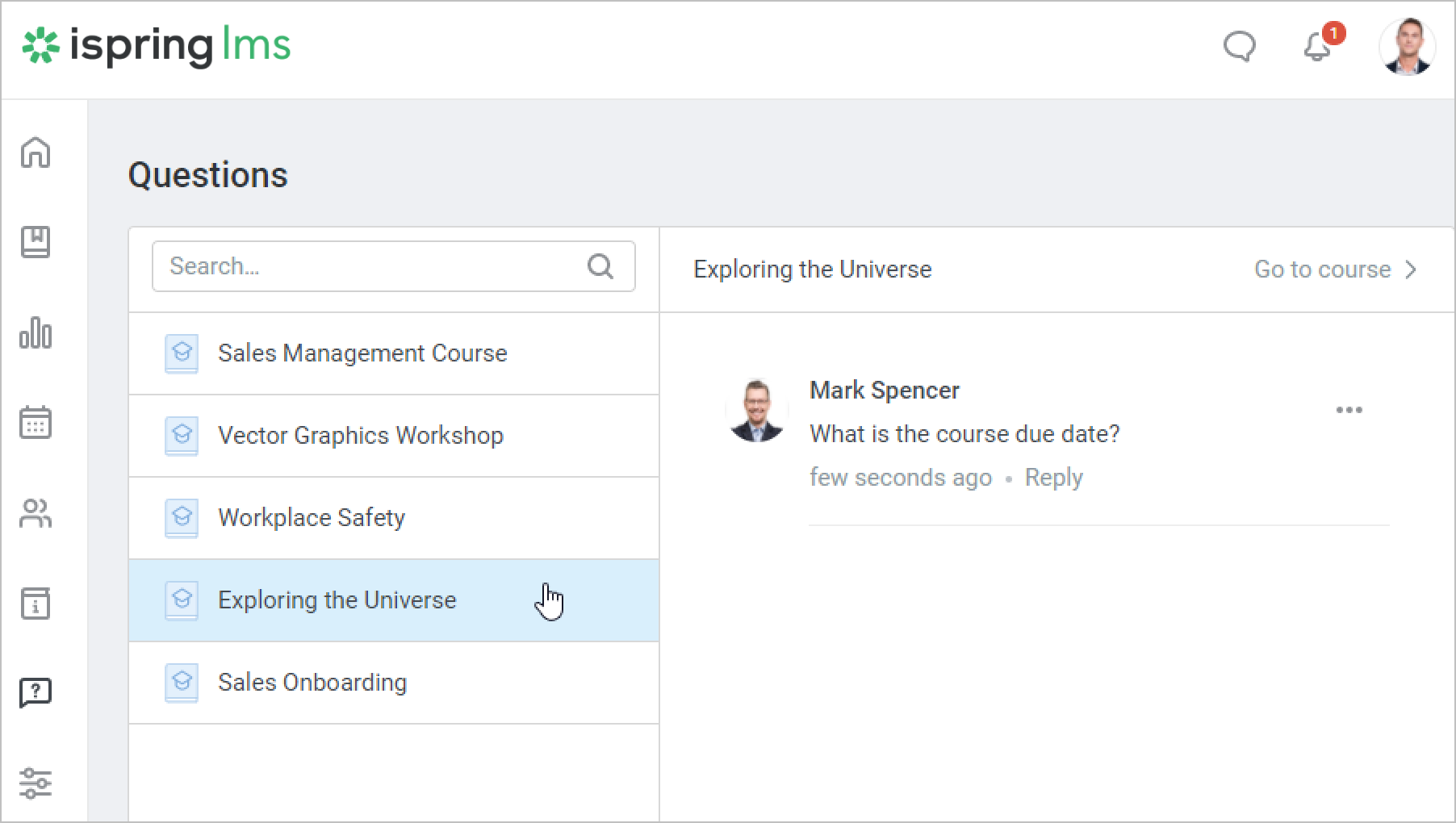Open the Home icon in sidebar

coord(36,152)
